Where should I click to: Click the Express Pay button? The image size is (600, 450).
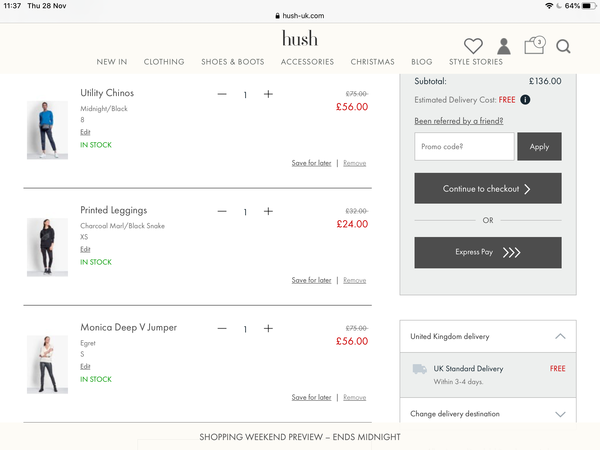pyautogui.click(x=488, y=252)
